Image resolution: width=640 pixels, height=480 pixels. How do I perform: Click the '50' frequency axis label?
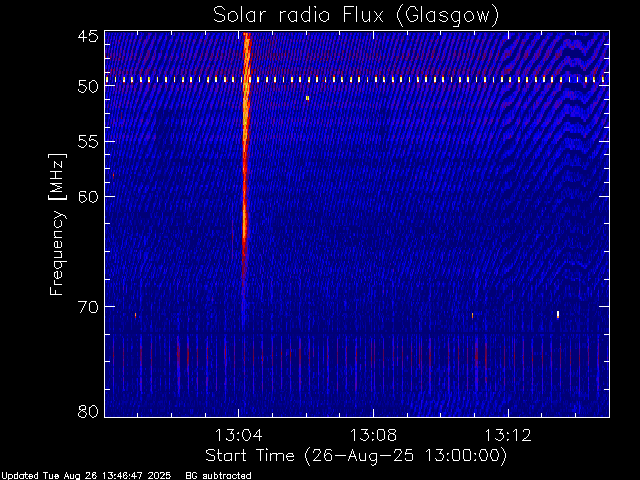point(88,86)
